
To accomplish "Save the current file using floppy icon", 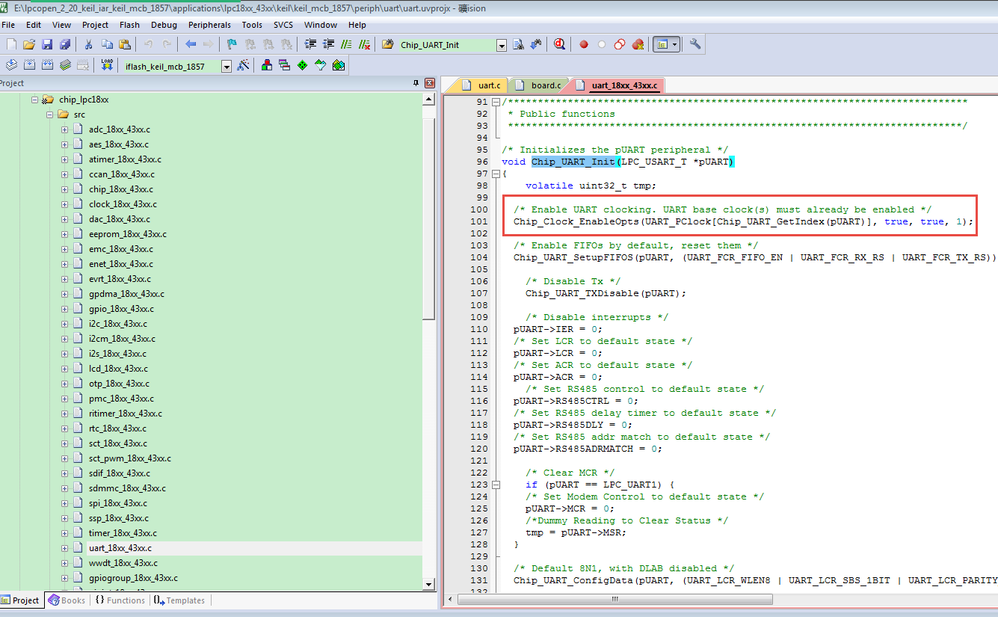I will coord(47,45).
